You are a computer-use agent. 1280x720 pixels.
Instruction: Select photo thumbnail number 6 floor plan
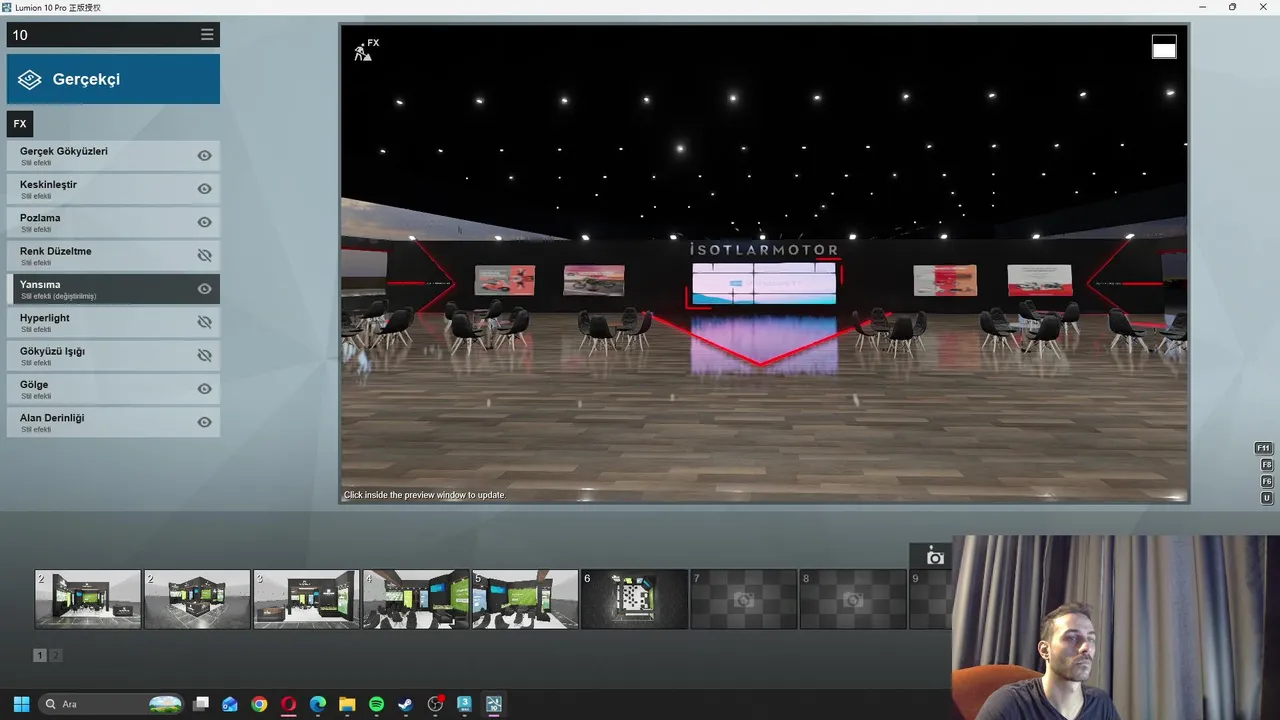pos(634,599)
